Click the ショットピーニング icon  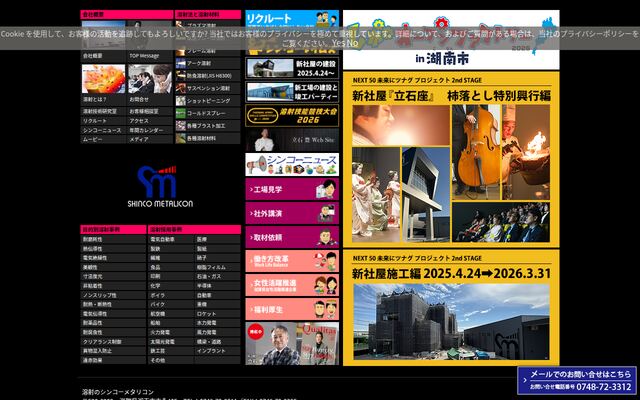point(180,101)
